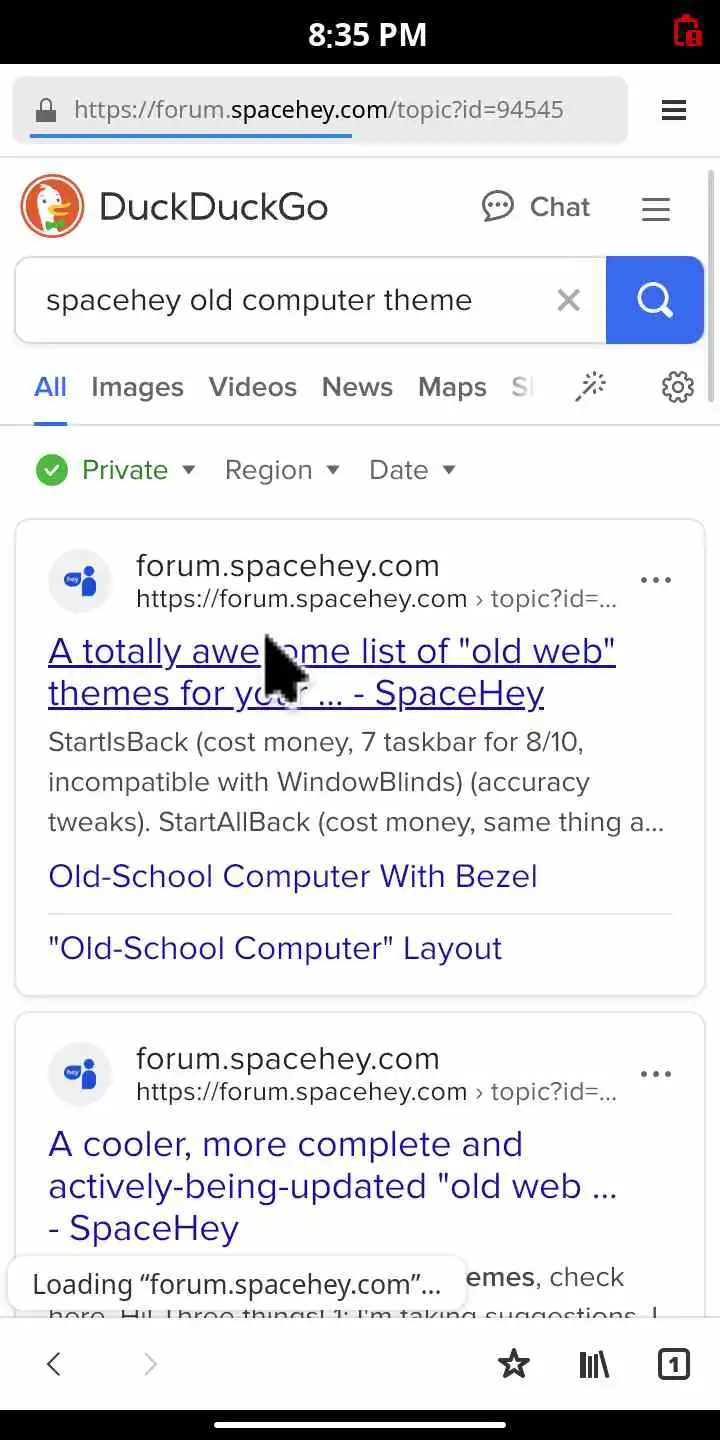Screen dimensions: 720x1440
Task: Open the tabs counter button
Action: click(673, 1363)
